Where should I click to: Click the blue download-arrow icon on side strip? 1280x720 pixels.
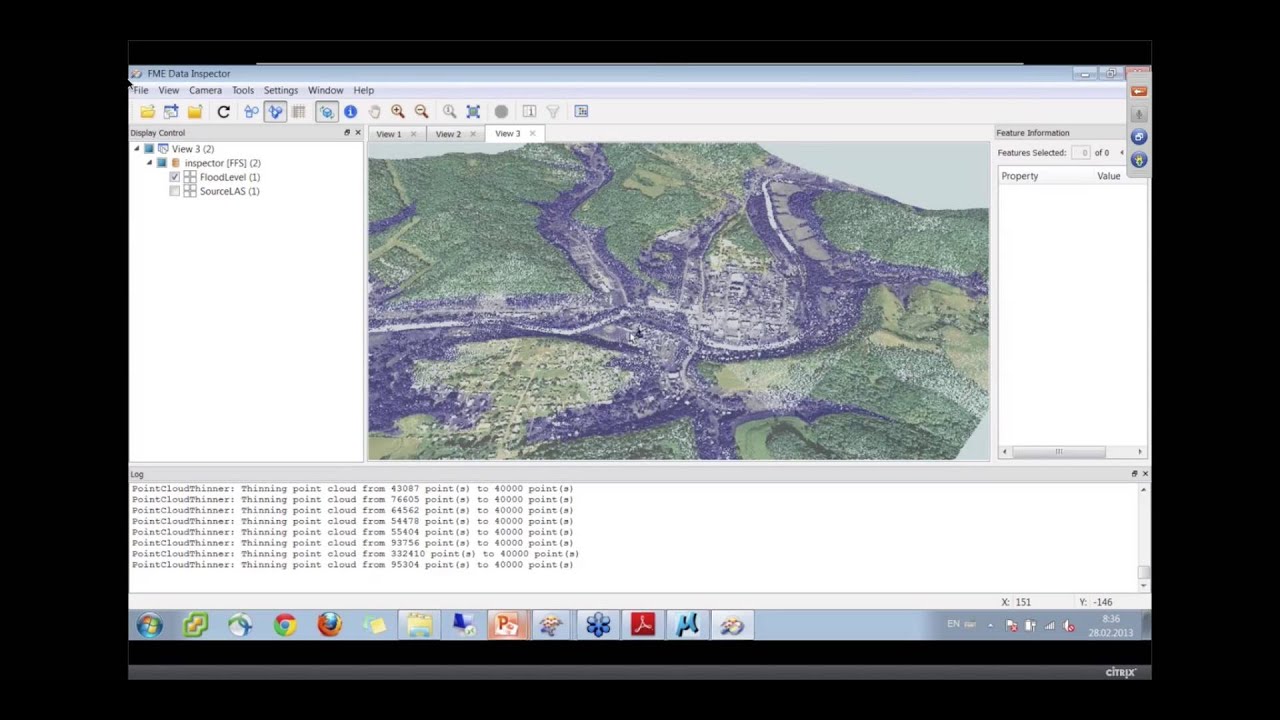[x=1139, y=160]
